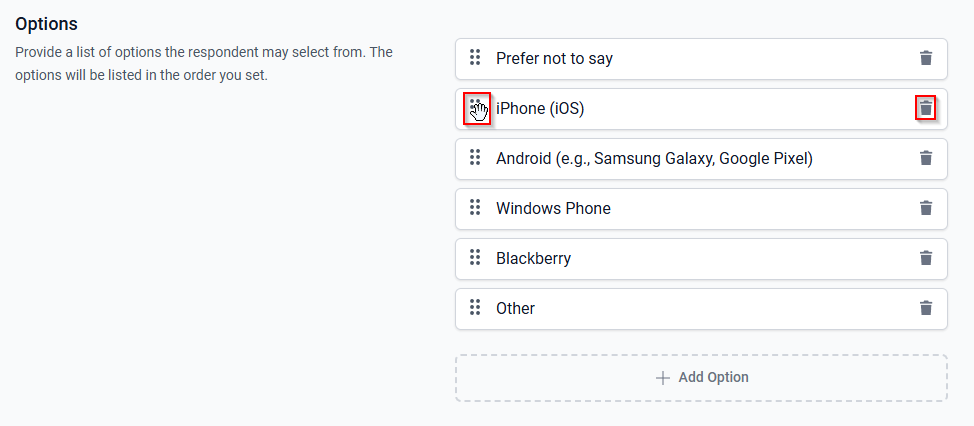Click drag handle of "Prefer not to say"
This screenshot has width=974, height=426.
pyautogui.click(x=475, y=57)
